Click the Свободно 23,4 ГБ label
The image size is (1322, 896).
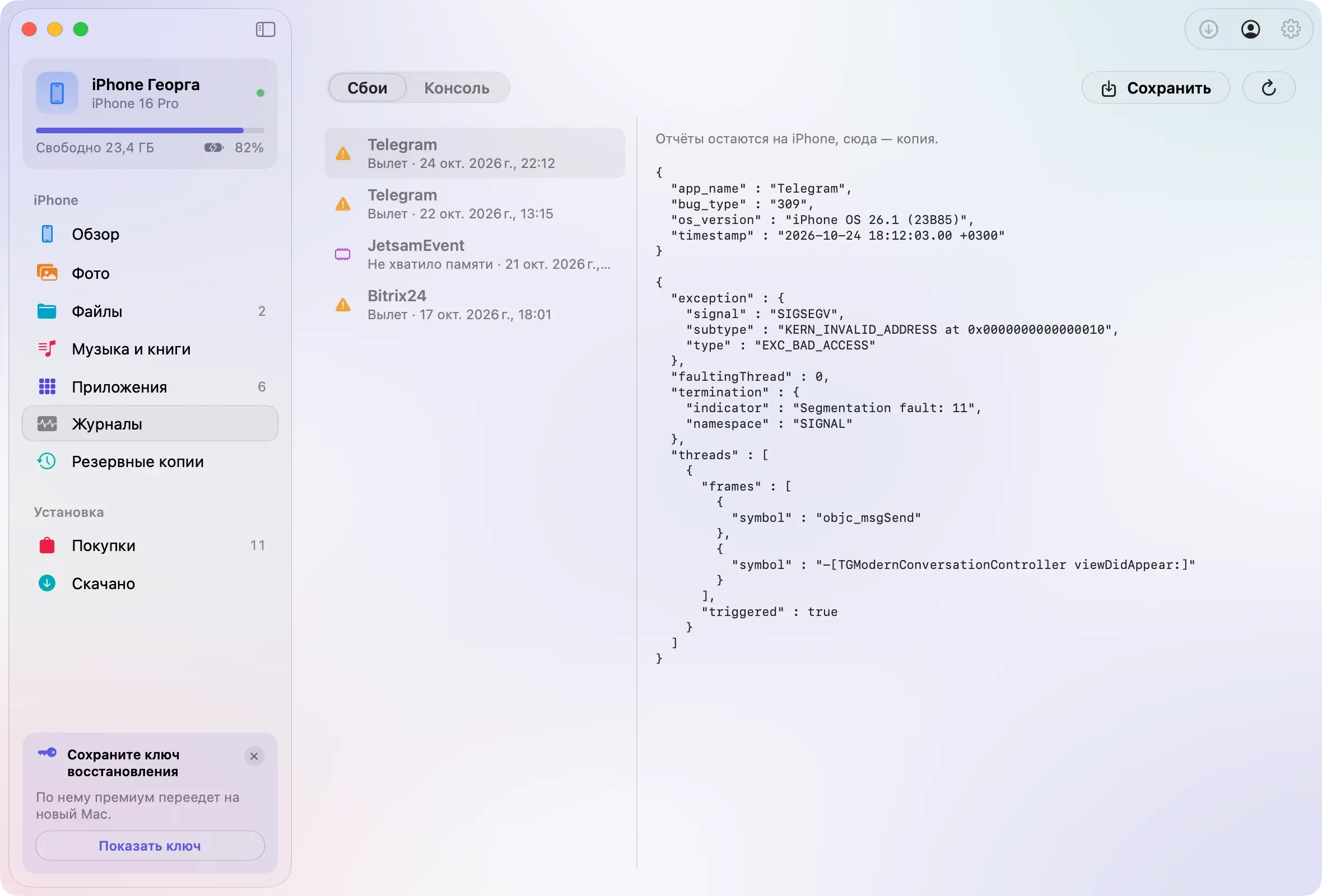95,147
